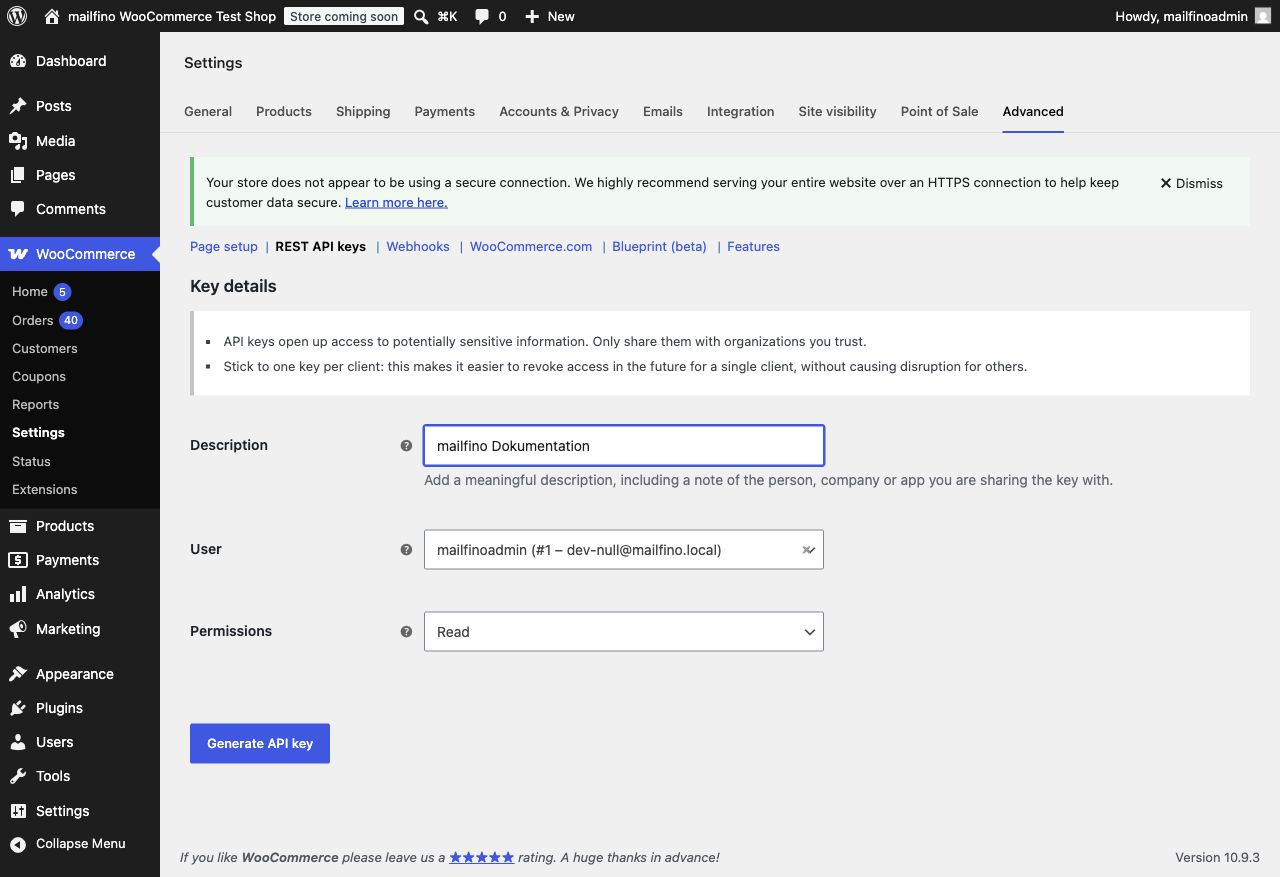Viewport: 1280px width, 877px height.
Task: Click the Dashboard gauge icon in sidebar
Action: (18, 61)
